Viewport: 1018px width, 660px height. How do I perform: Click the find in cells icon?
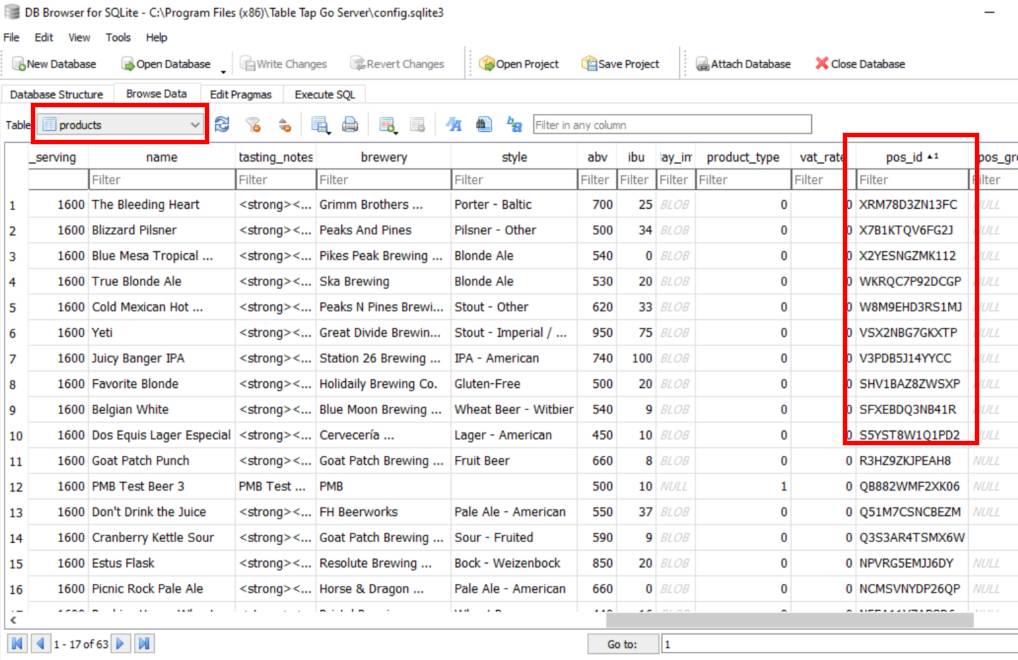tap(484, 124)
